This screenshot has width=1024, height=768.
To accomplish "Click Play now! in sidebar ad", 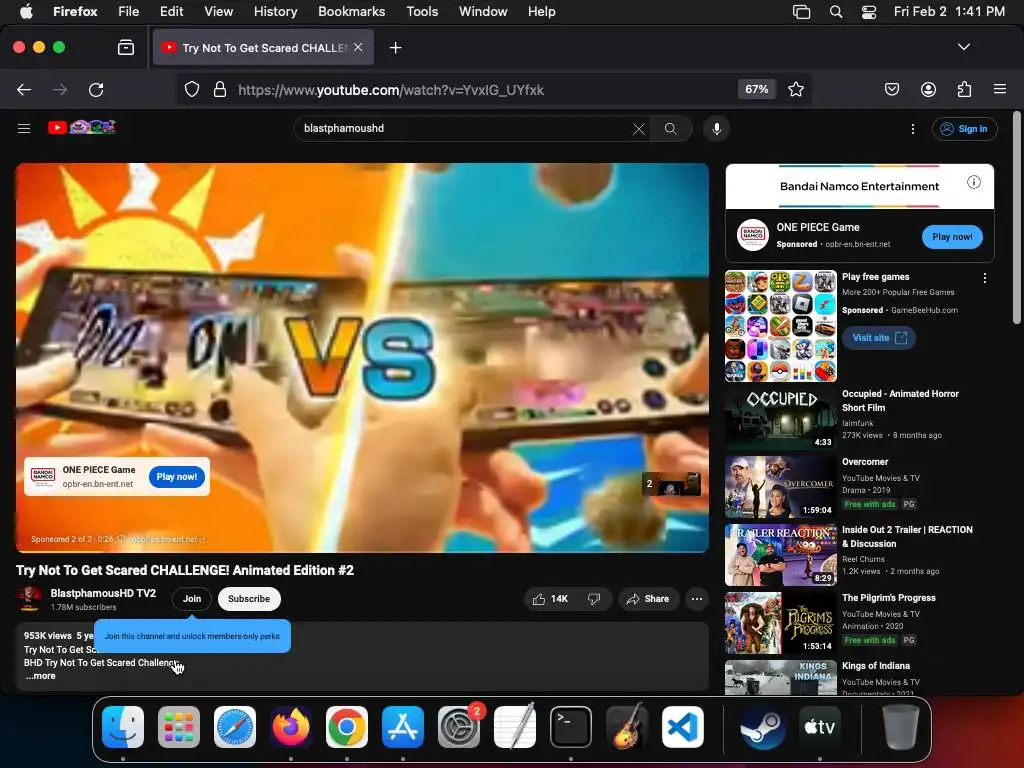I will (x=952, y=237).
